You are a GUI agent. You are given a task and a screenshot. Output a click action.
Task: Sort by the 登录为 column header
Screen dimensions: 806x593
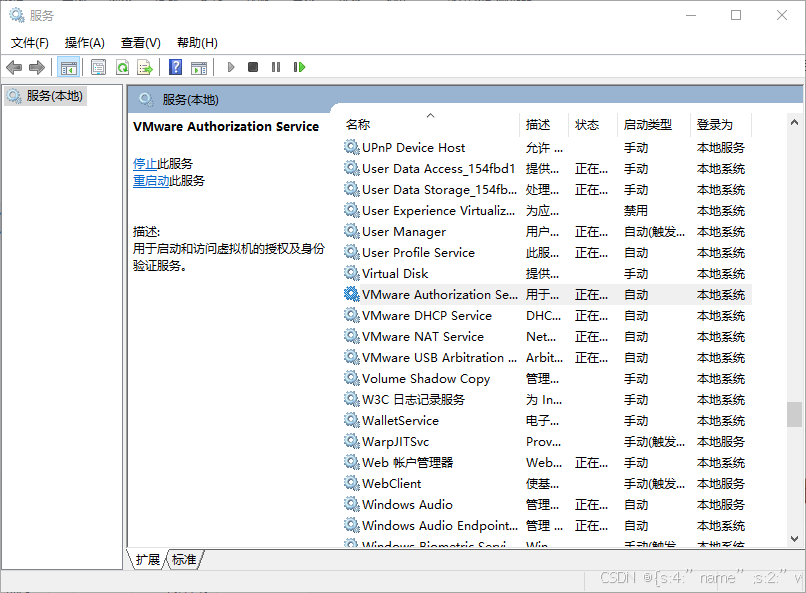pos(721,124)
